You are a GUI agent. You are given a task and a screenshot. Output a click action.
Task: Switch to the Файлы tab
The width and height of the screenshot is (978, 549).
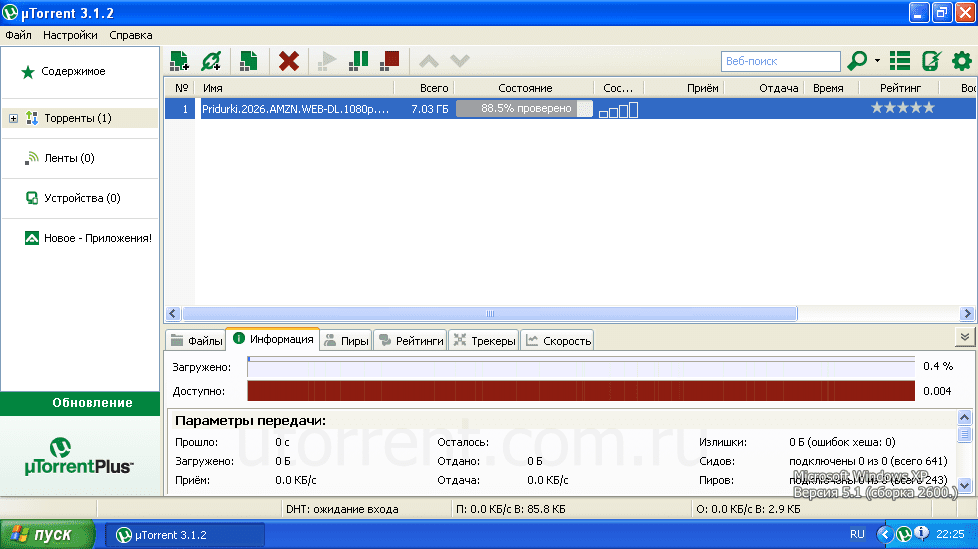[196, 341]
